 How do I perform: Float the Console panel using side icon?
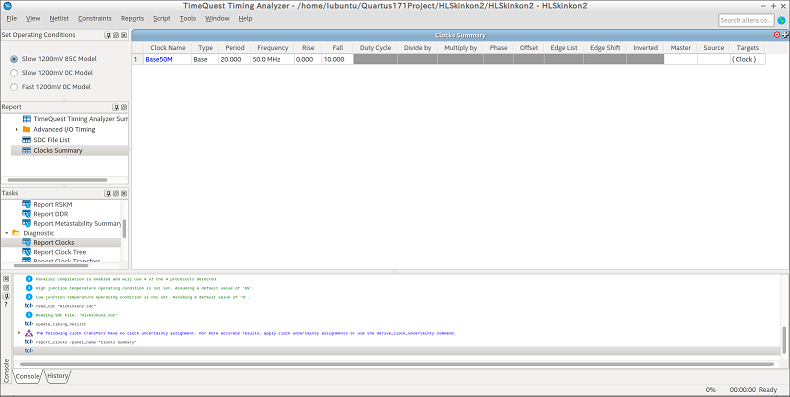6,288
